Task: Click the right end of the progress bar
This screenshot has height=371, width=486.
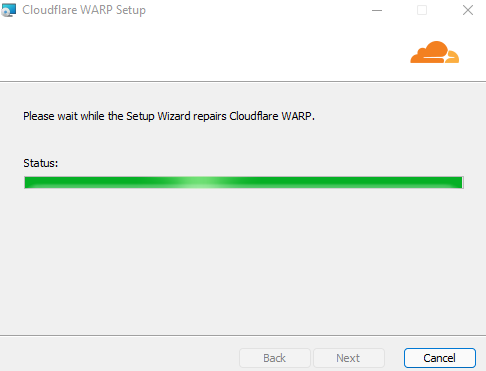Action: pos(460,183)
